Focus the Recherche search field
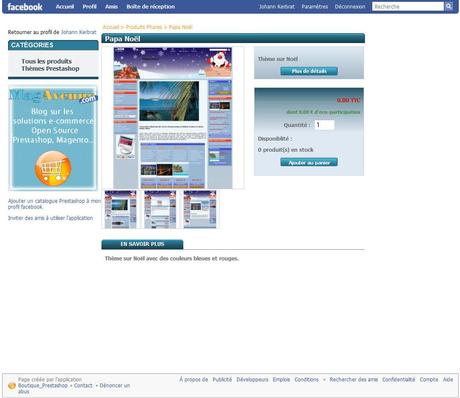 [408, 6]
